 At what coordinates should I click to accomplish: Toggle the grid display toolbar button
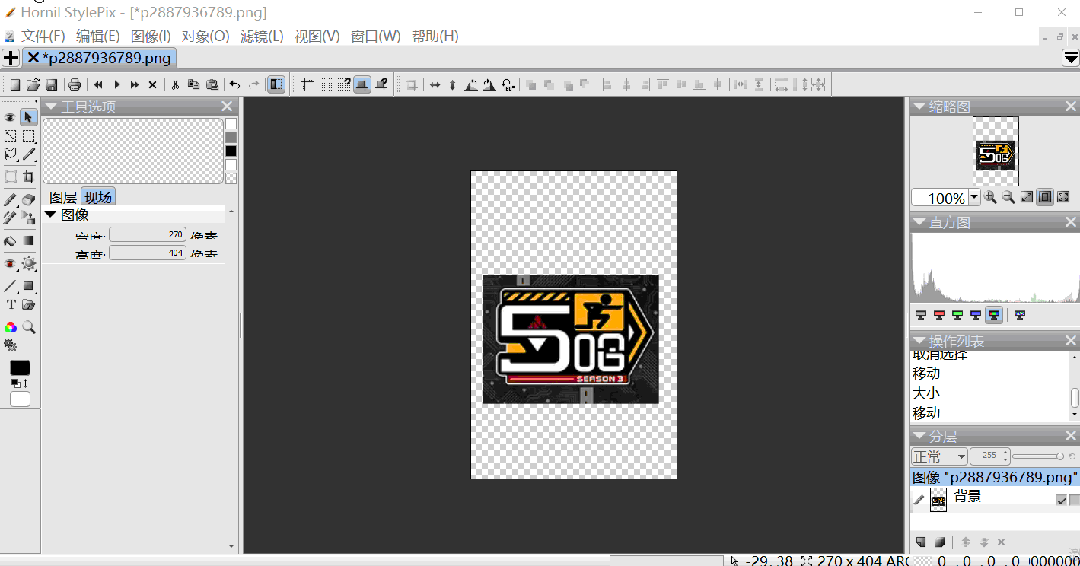(326, 85)
